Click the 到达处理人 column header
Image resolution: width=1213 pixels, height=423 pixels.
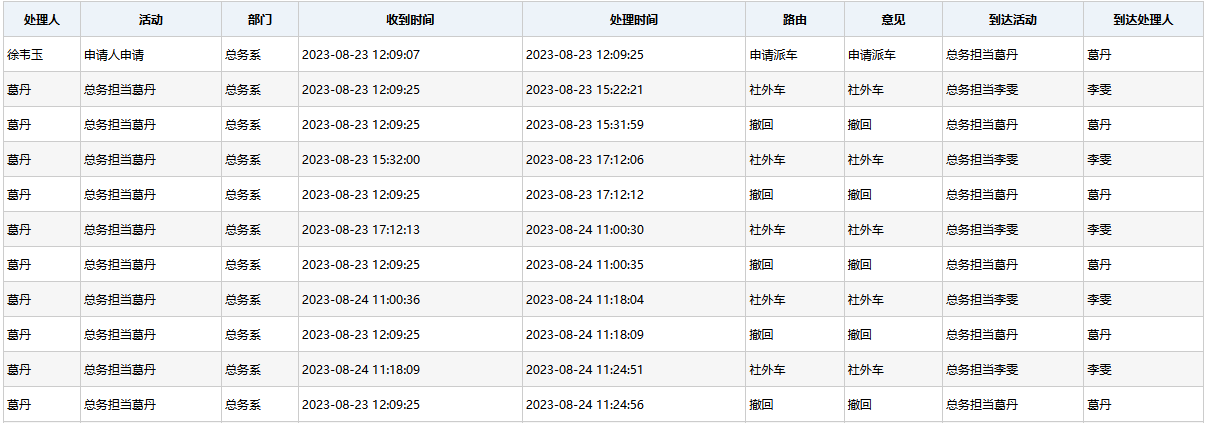[x=1143, y=19]
